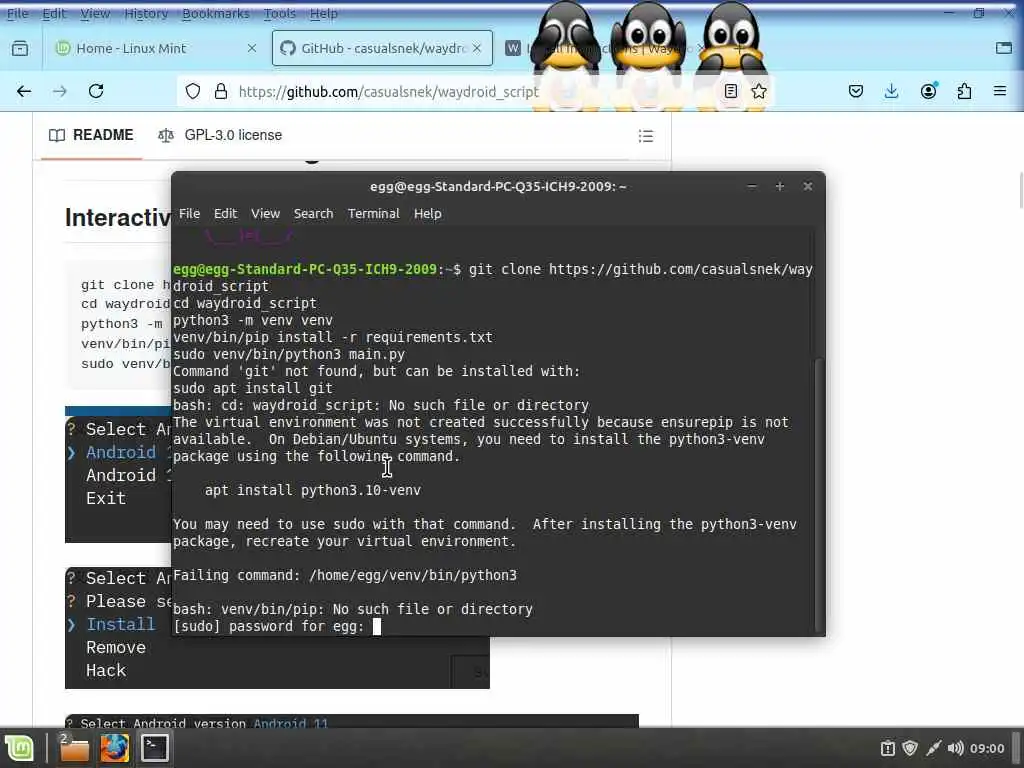Screen dimensions: 1024x768
Task: Click 'Failing command: /home/egg/venv/bin/python3' line
Action: pos(345,575)
